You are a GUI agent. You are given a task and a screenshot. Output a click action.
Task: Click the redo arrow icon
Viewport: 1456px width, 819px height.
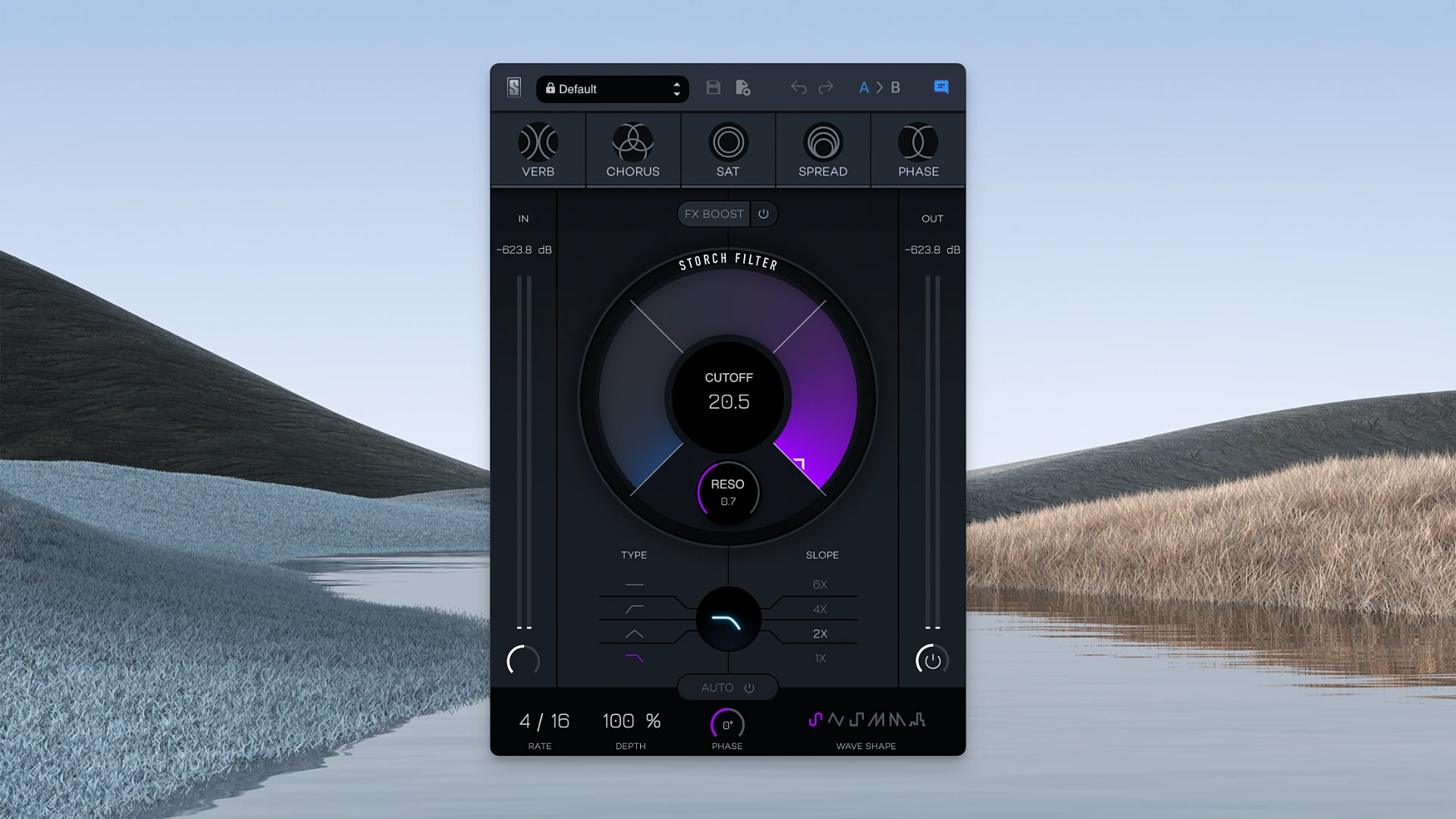coord(826,87)
